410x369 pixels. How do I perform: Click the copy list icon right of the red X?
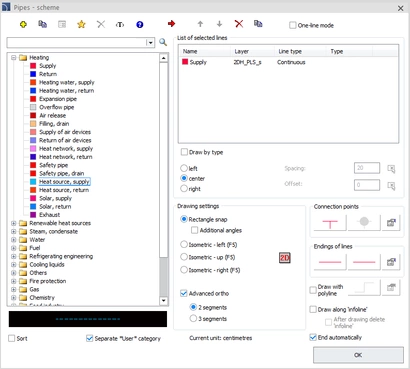pos(258,24)
